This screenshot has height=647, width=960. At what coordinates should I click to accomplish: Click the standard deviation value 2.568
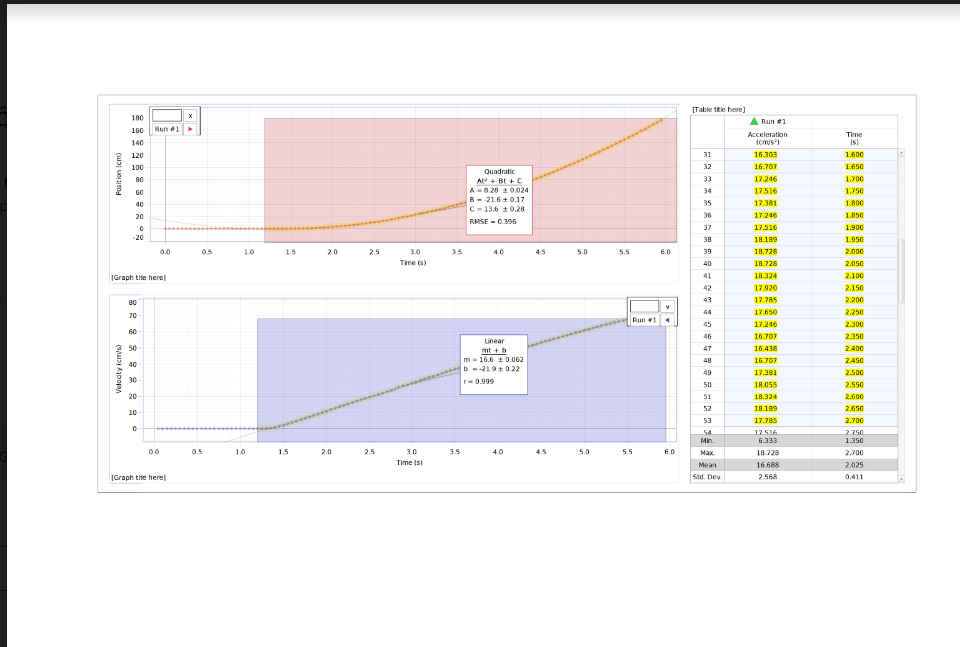(767, 477)
